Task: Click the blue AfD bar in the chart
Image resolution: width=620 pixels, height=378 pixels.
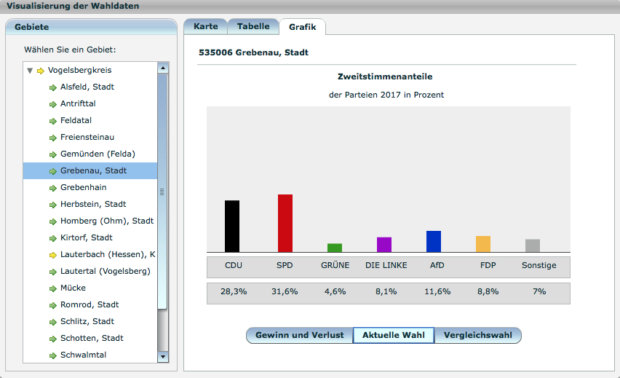Action: click(433, 242)
